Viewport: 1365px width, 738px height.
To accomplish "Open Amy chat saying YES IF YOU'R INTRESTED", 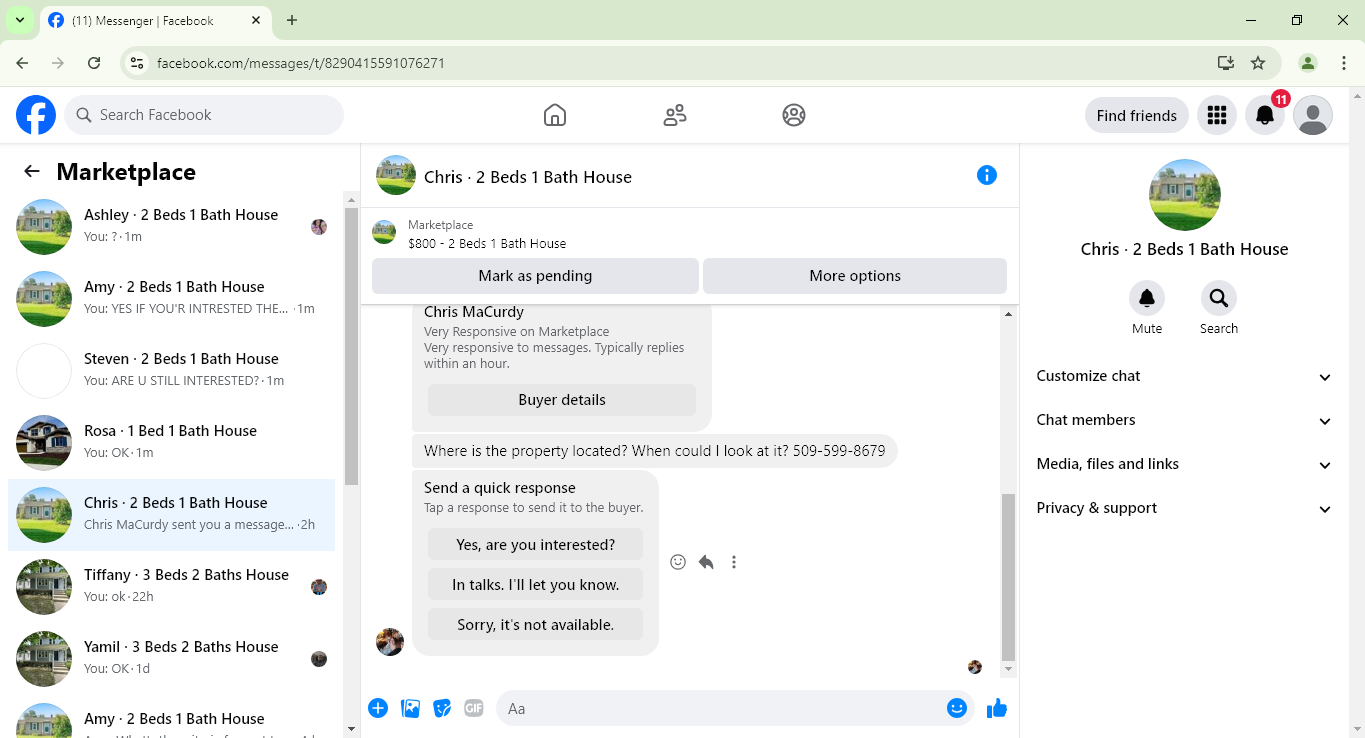I will [x=172, y=299].
